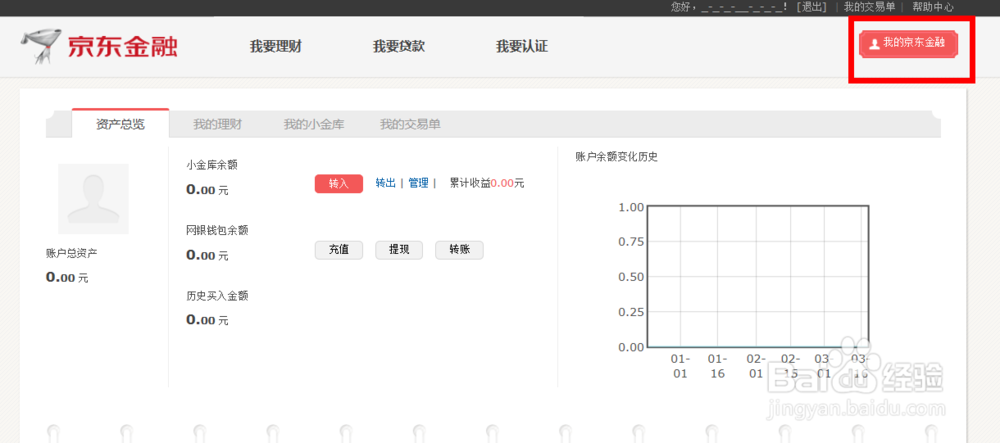Select the 资产总览 tab
Image resolution: width=1000 pixels, height=443 pixels.
point(121,124)
